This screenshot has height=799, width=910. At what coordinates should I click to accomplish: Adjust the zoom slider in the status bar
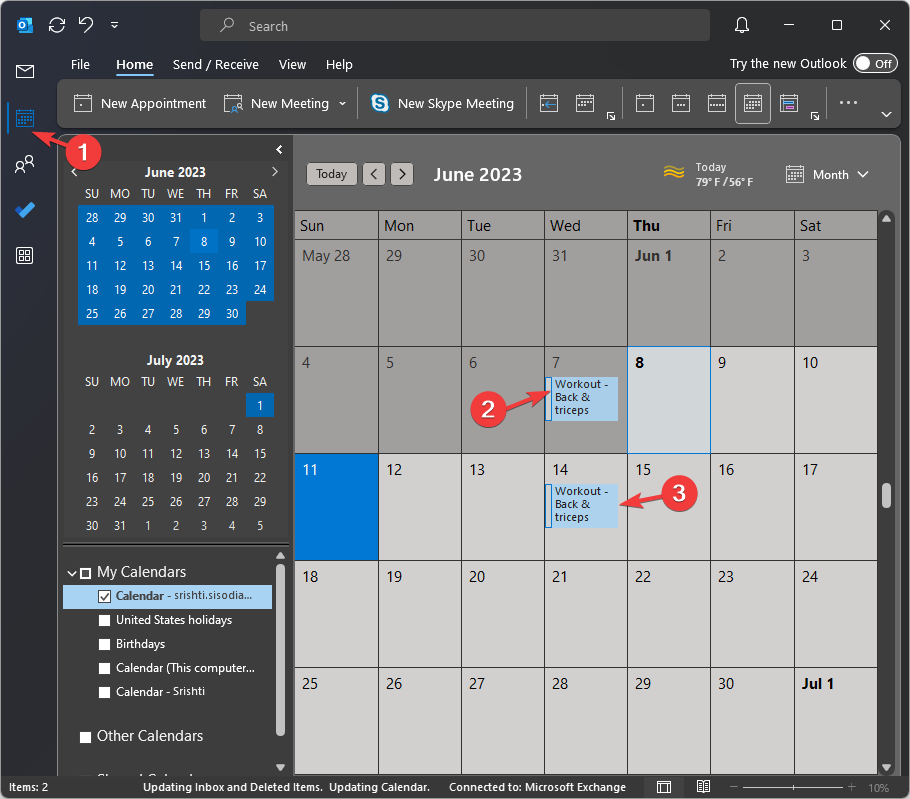coord(793,787)
